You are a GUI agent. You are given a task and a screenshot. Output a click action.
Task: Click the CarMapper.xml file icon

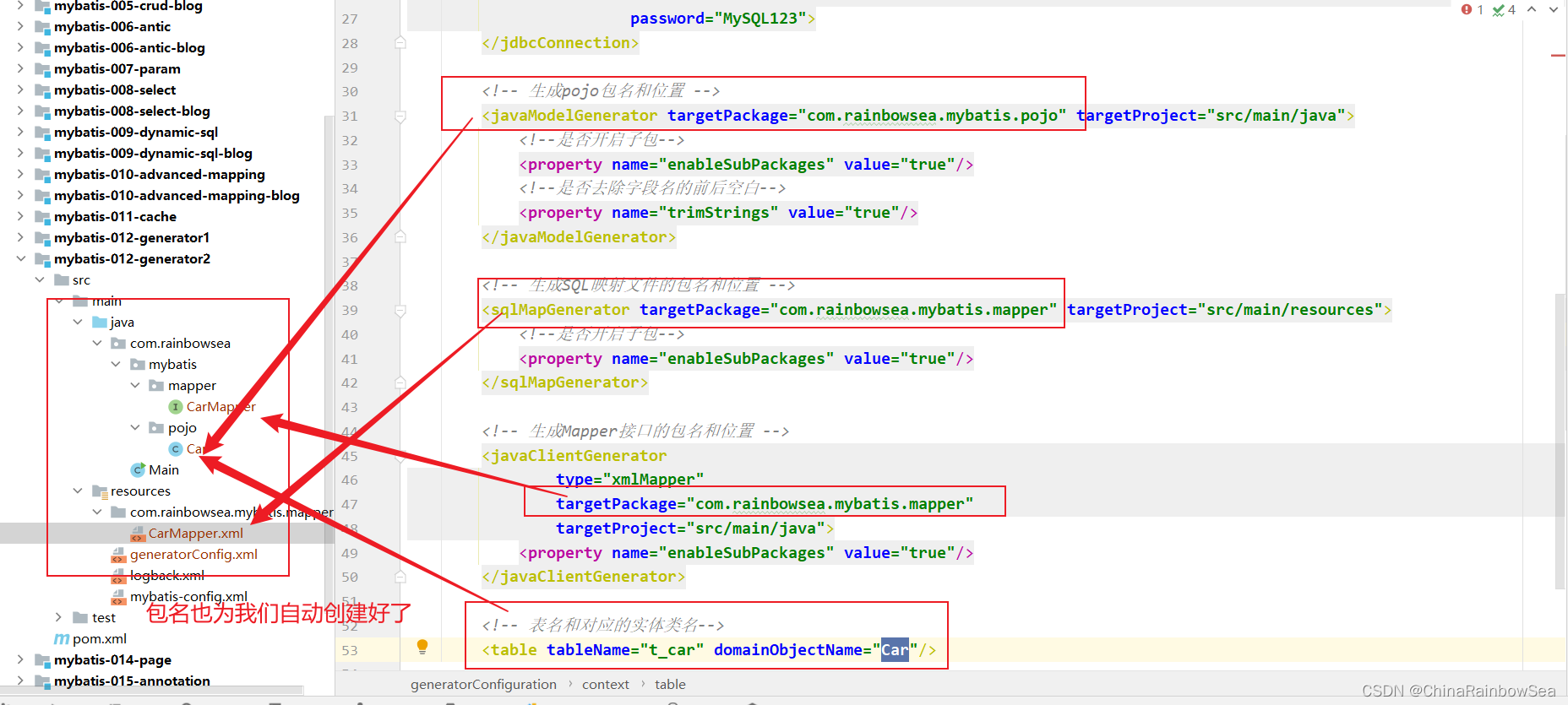(138, 534)
